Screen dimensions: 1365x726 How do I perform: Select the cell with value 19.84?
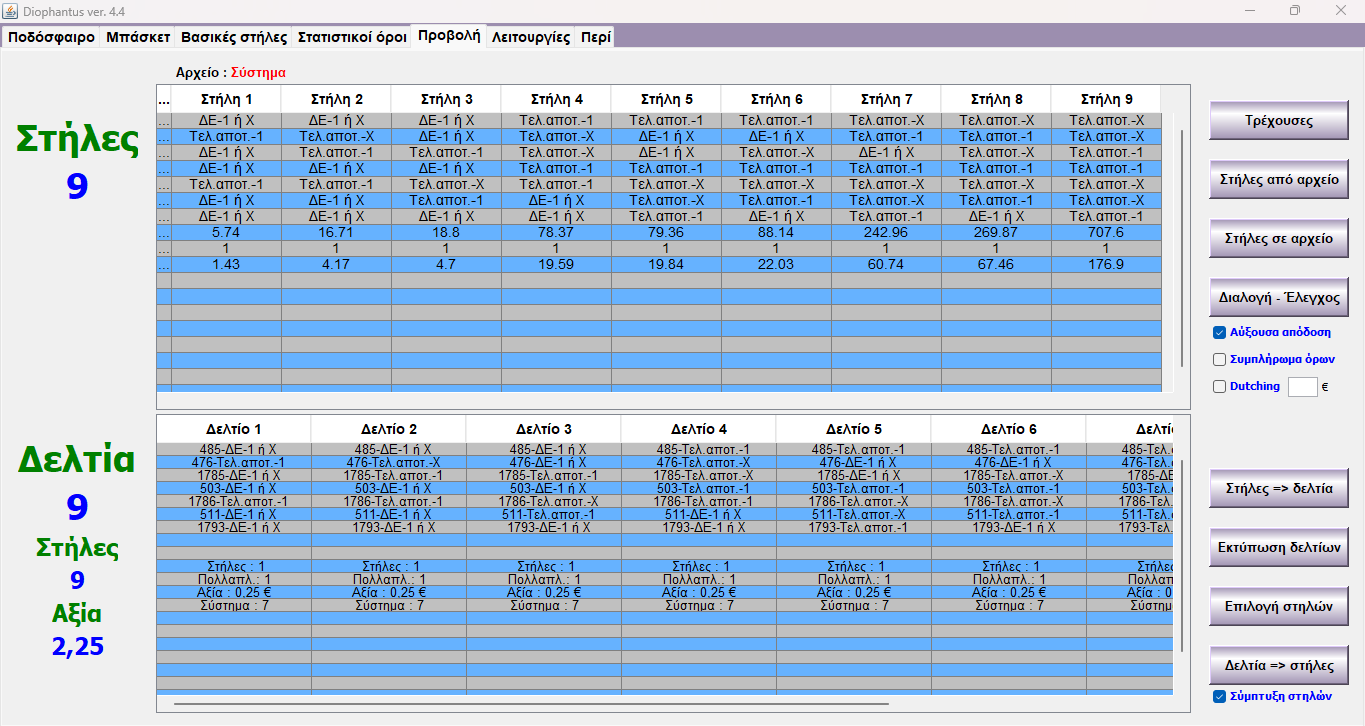point(666,264)
